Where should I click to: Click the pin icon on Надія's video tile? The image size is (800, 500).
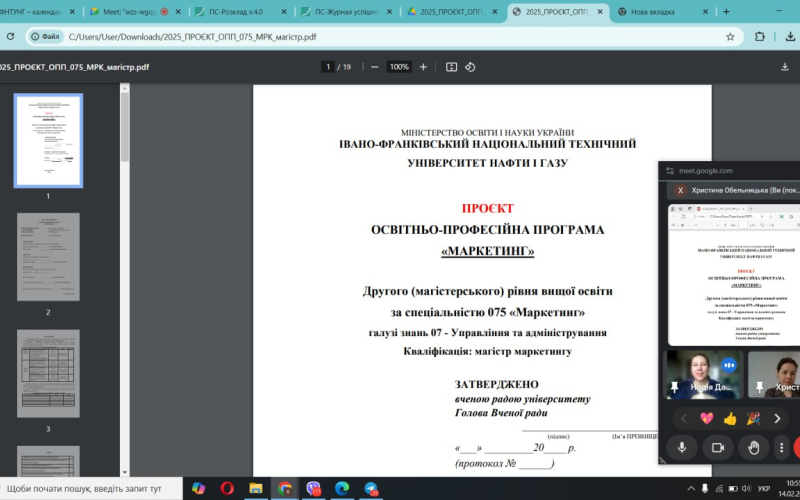(674, 387)
